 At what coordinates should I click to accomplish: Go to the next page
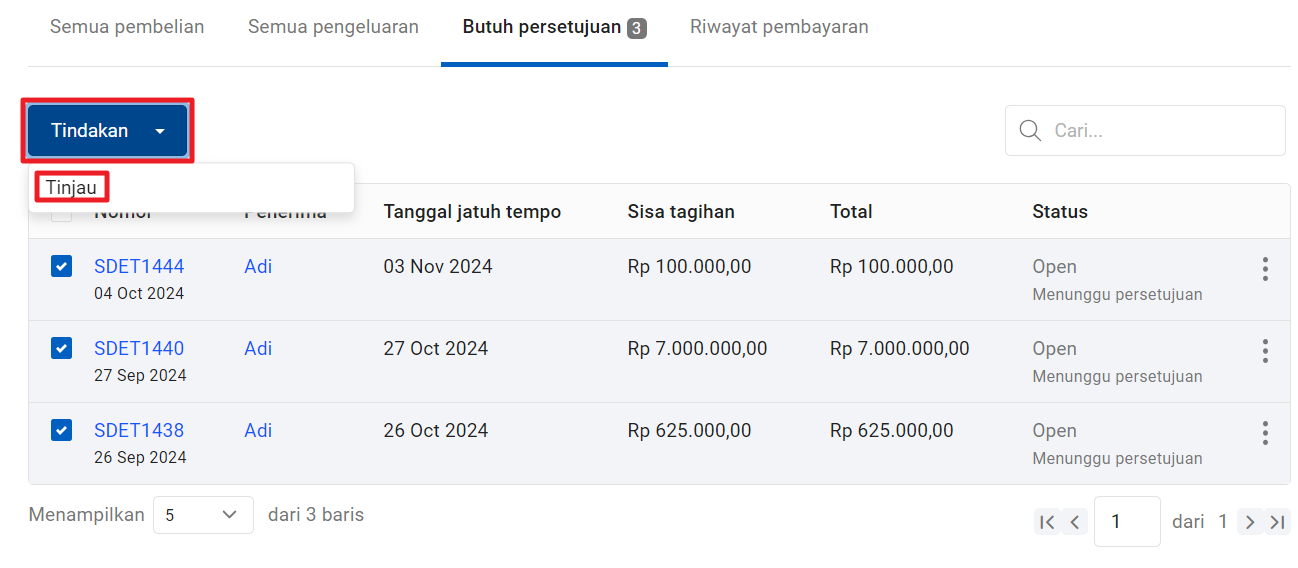coord(1250,521)
